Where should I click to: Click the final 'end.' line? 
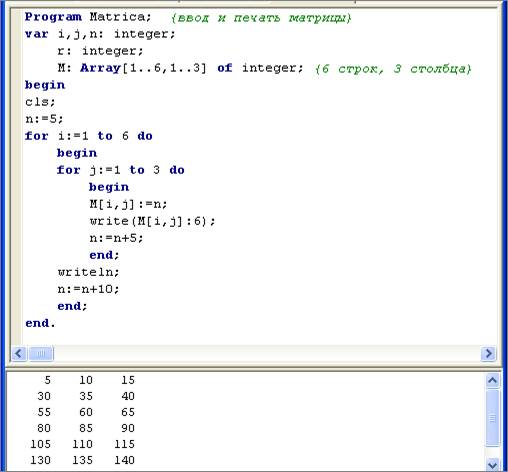[40, 323]
